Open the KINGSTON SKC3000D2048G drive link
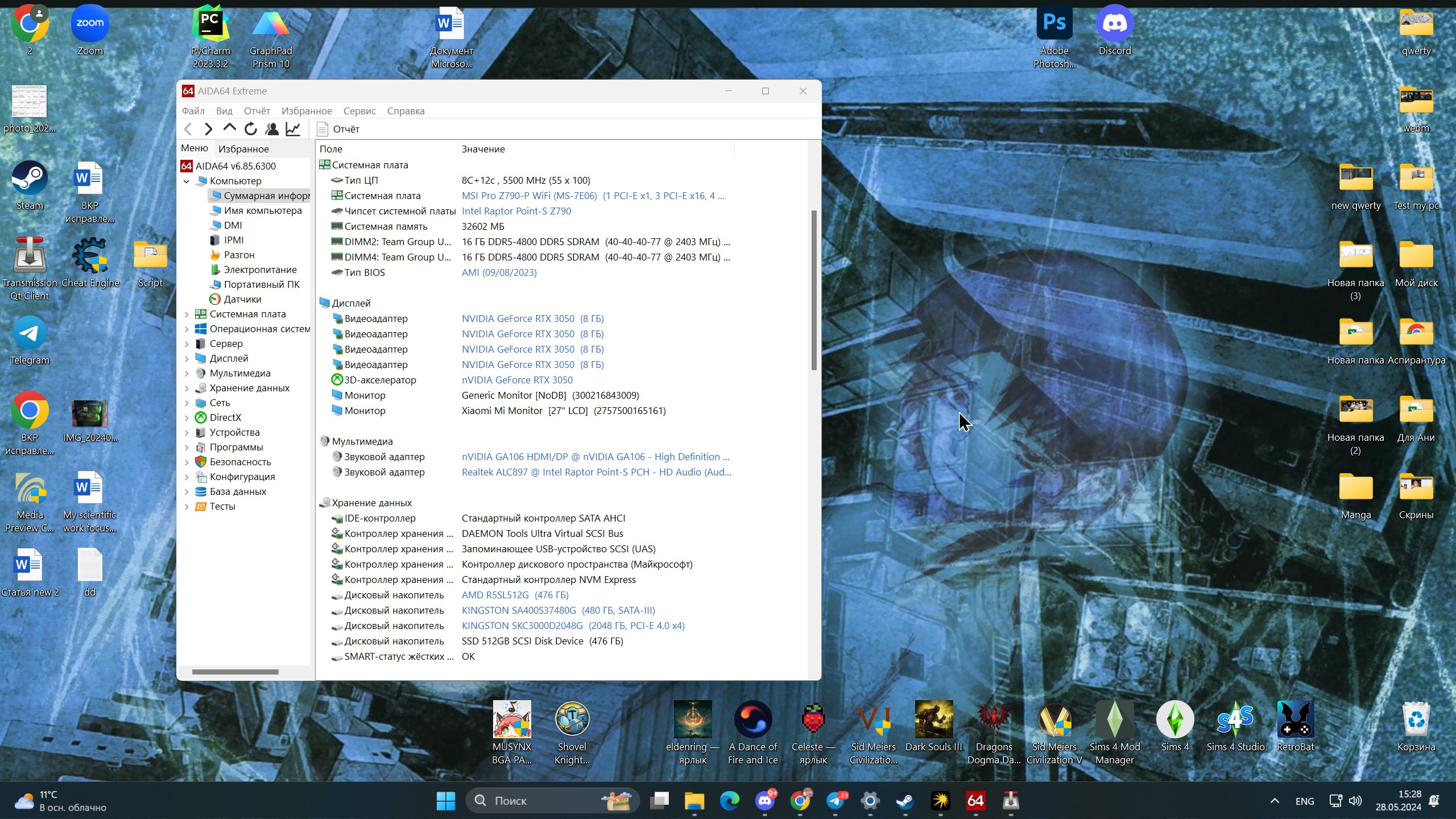The image size is (1456, 819). coord(573,626)
